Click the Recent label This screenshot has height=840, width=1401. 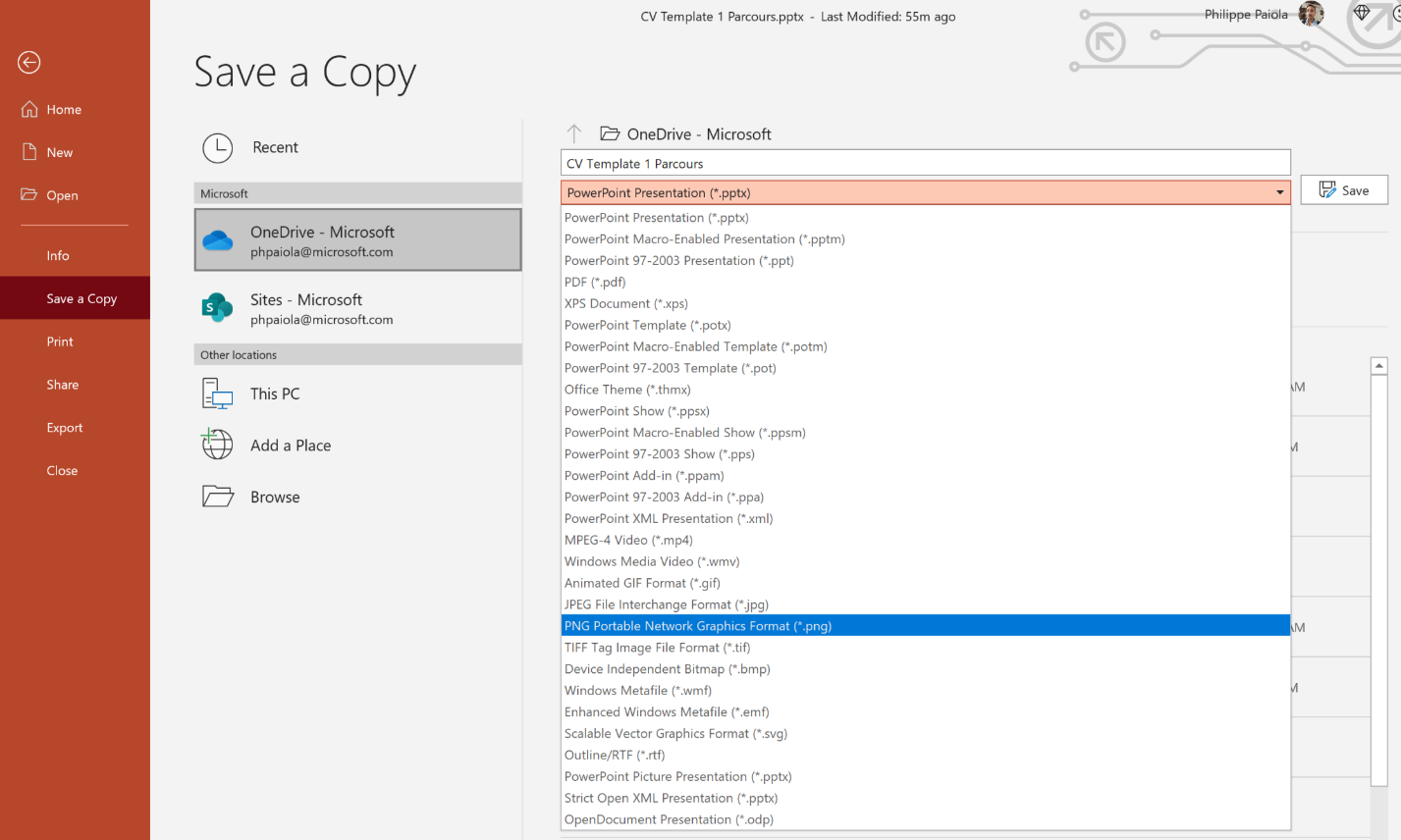click(x=275, y=147)
